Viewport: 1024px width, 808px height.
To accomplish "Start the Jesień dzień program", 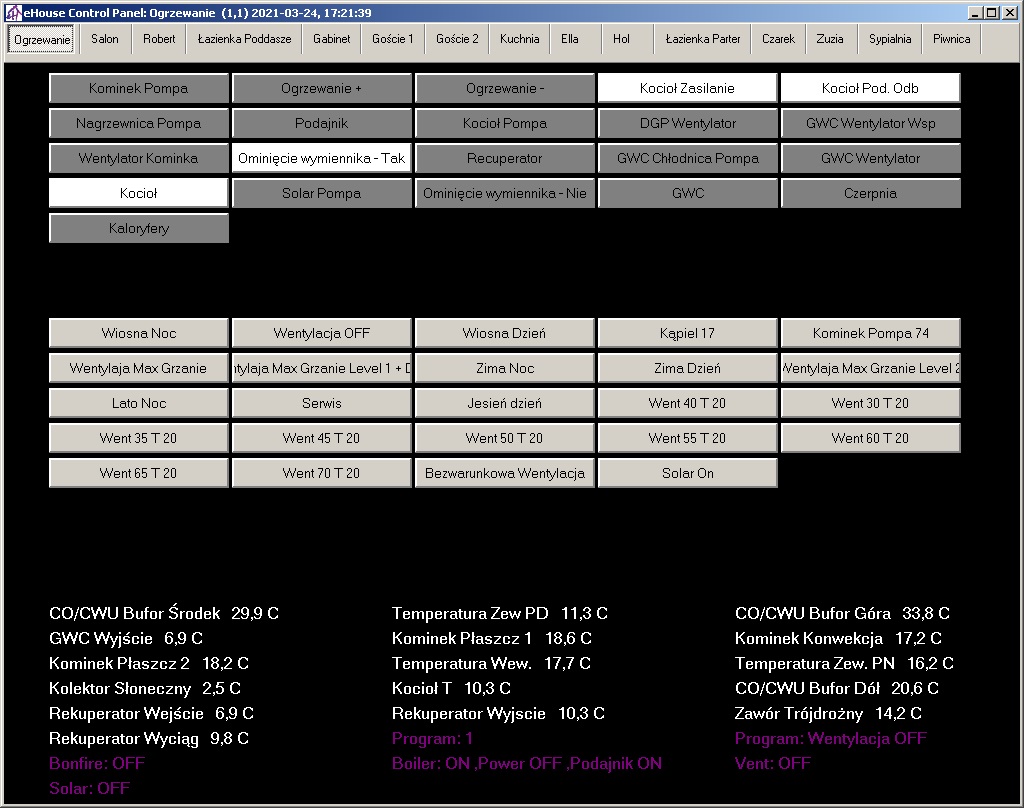I will 504,404.
